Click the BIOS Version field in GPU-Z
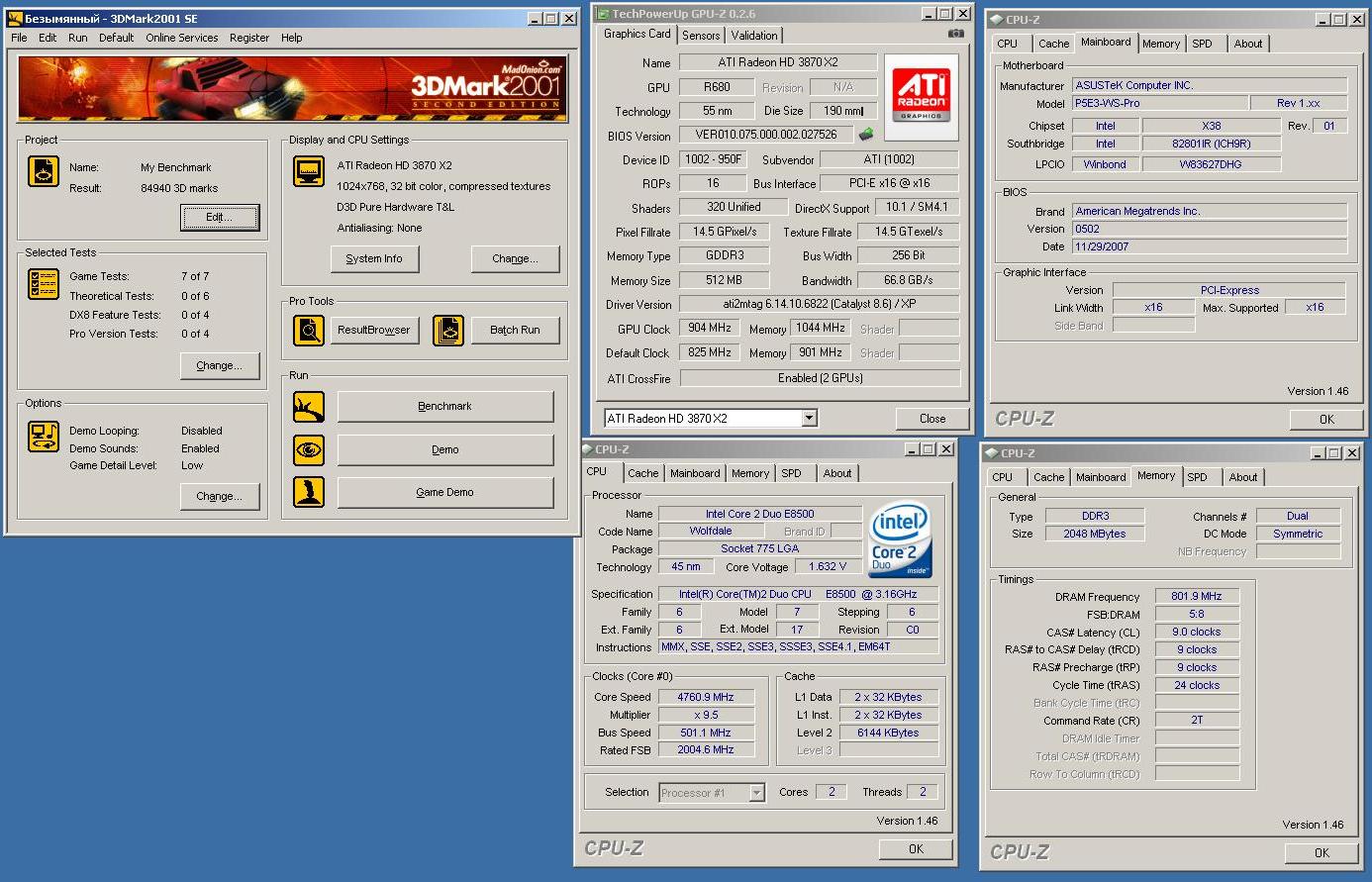Screen dimensions: 1372x882 (x=766, y=135)
